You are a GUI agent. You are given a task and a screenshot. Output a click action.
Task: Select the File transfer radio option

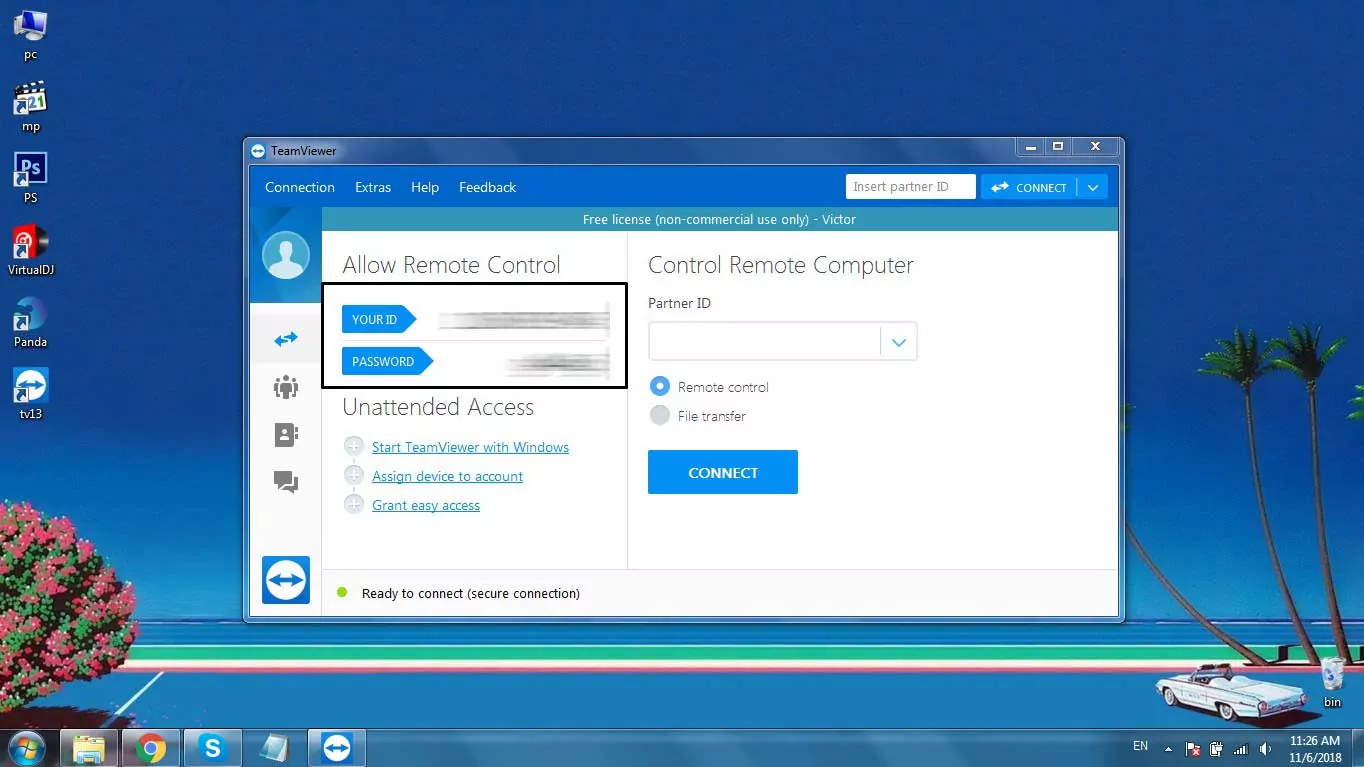click(x=659, y=415)
